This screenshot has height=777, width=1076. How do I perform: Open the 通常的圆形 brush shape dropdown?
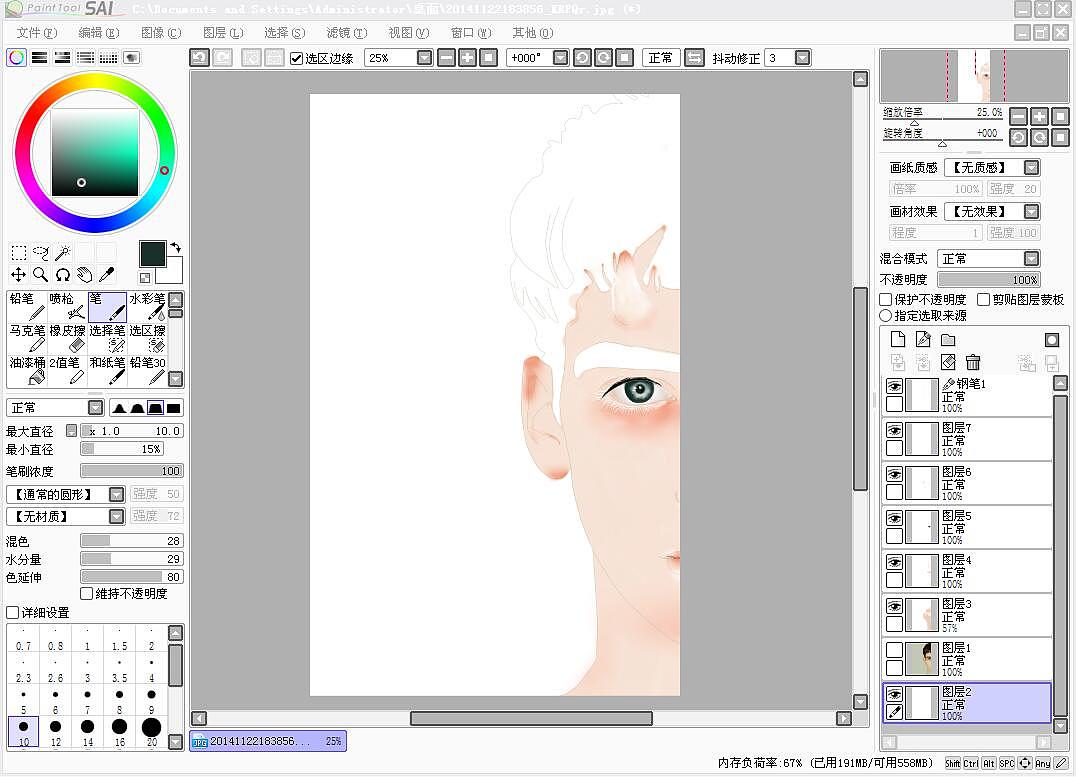(x=117, y=494)
